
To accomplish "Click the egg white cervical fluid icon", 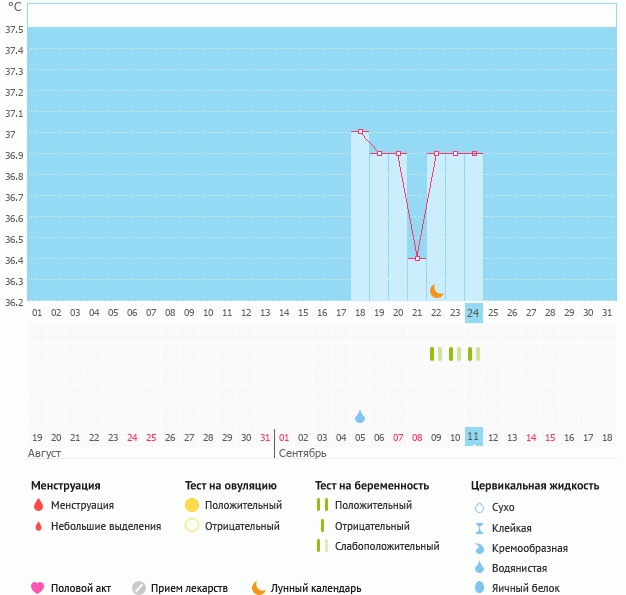I will 479,588.
